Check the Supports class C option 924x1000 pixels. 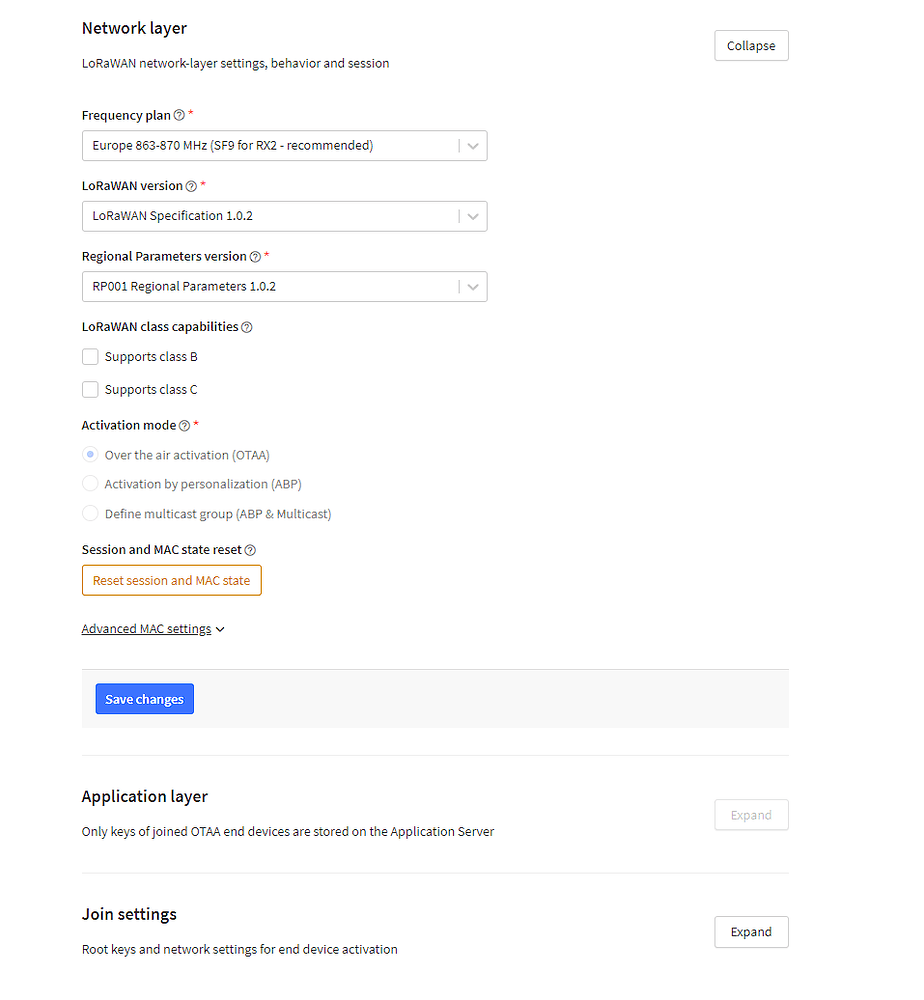[91, 390]
